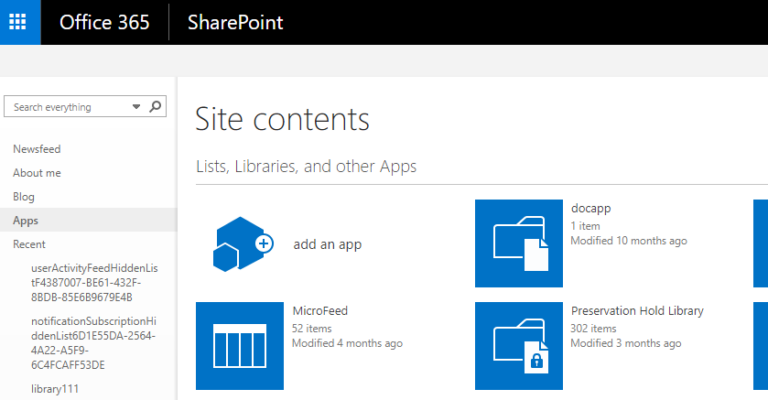Go to About me page
This screenshot has height=400, width=768.
pos(37,173)
